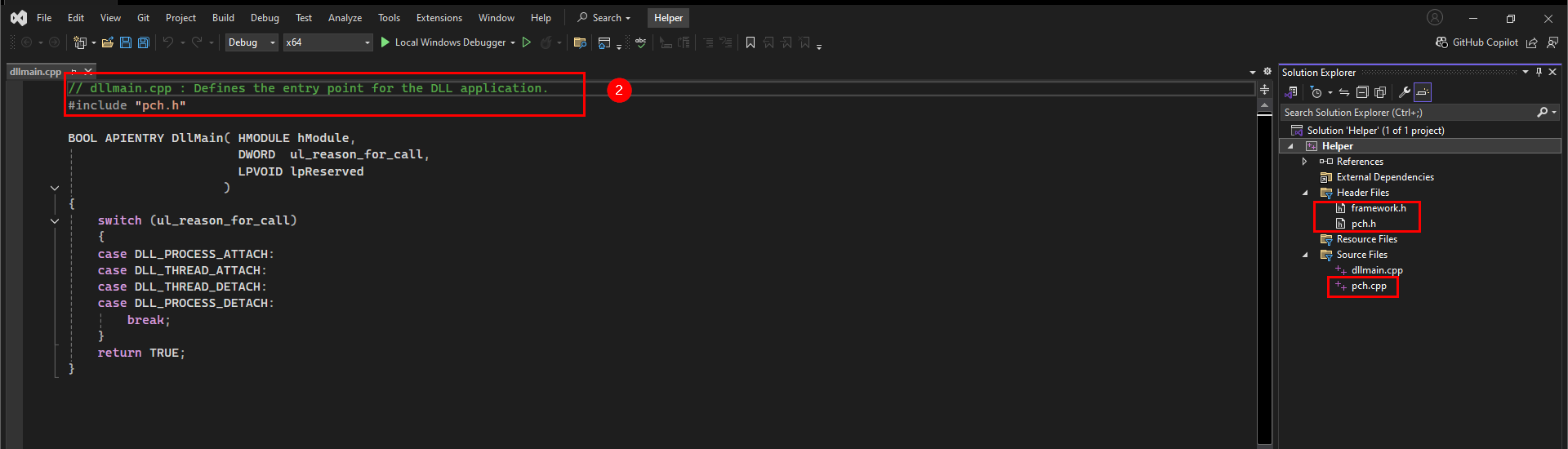Collapse the Header Files folder
This screenshot has height=449, width=1568.
[x=1304, y=193]
